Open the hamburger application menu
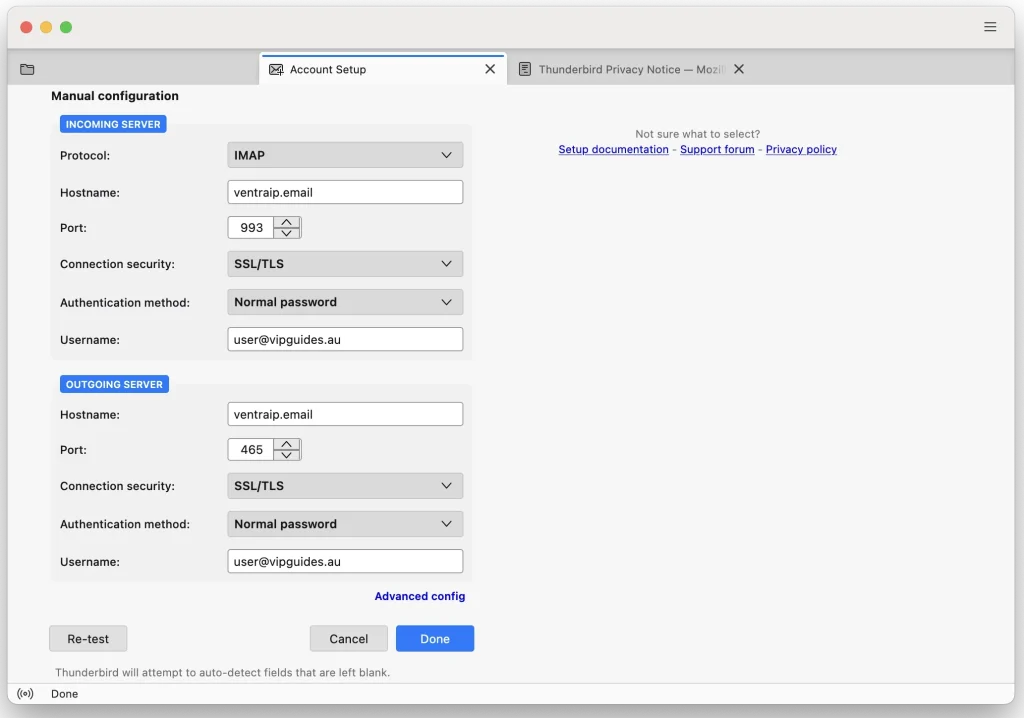The width and height of the screenshot is (1024, 718). tap(990, 27)
